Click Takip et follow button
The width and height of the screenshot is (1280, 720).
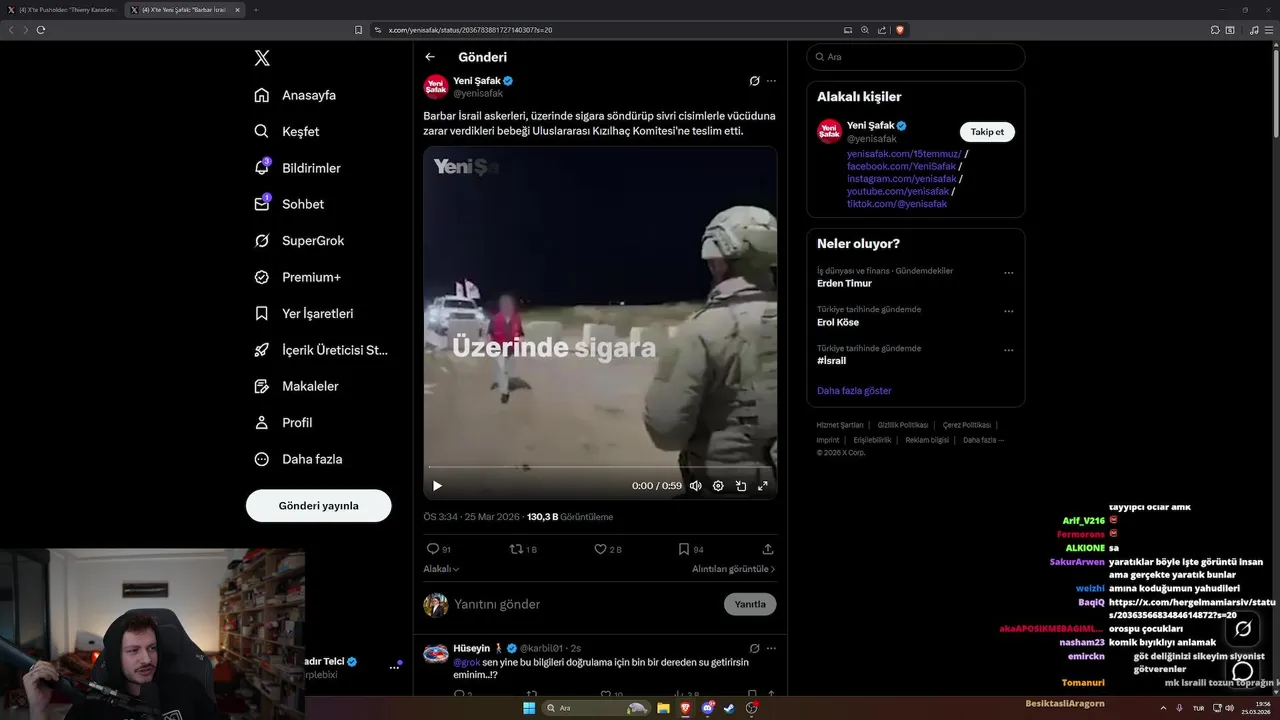(x=987, y=132)
